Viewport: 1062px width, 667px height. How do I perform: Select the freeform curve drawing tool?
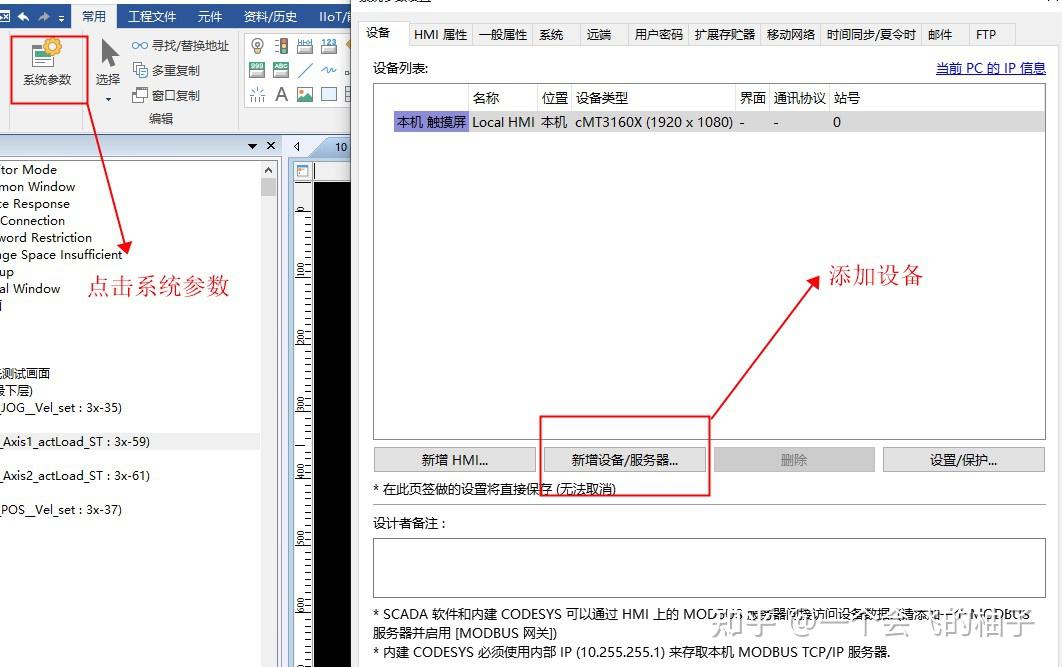pyautogui.click(x=328, y=70)
